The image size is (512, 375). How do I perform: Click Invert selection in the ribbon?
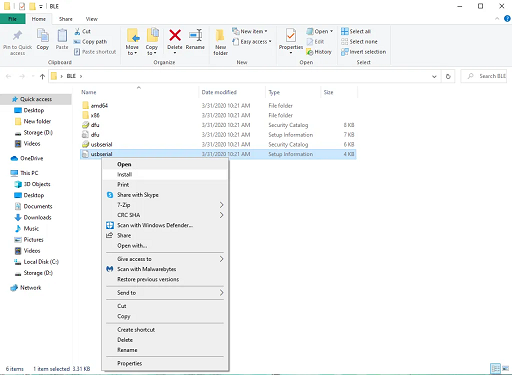[x=363, y=52]
